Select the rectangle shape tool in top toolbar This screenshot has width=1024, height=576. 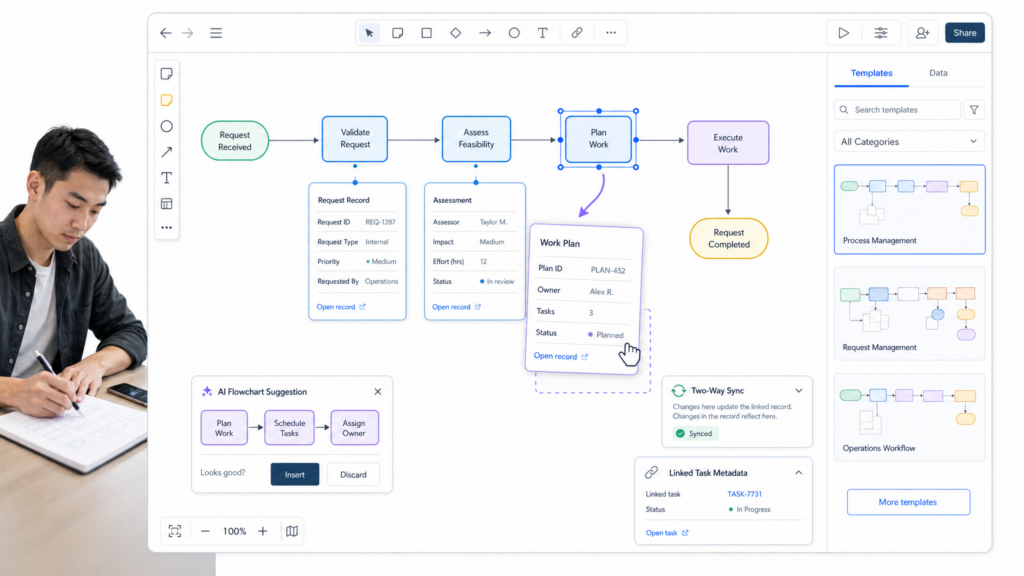426,33
